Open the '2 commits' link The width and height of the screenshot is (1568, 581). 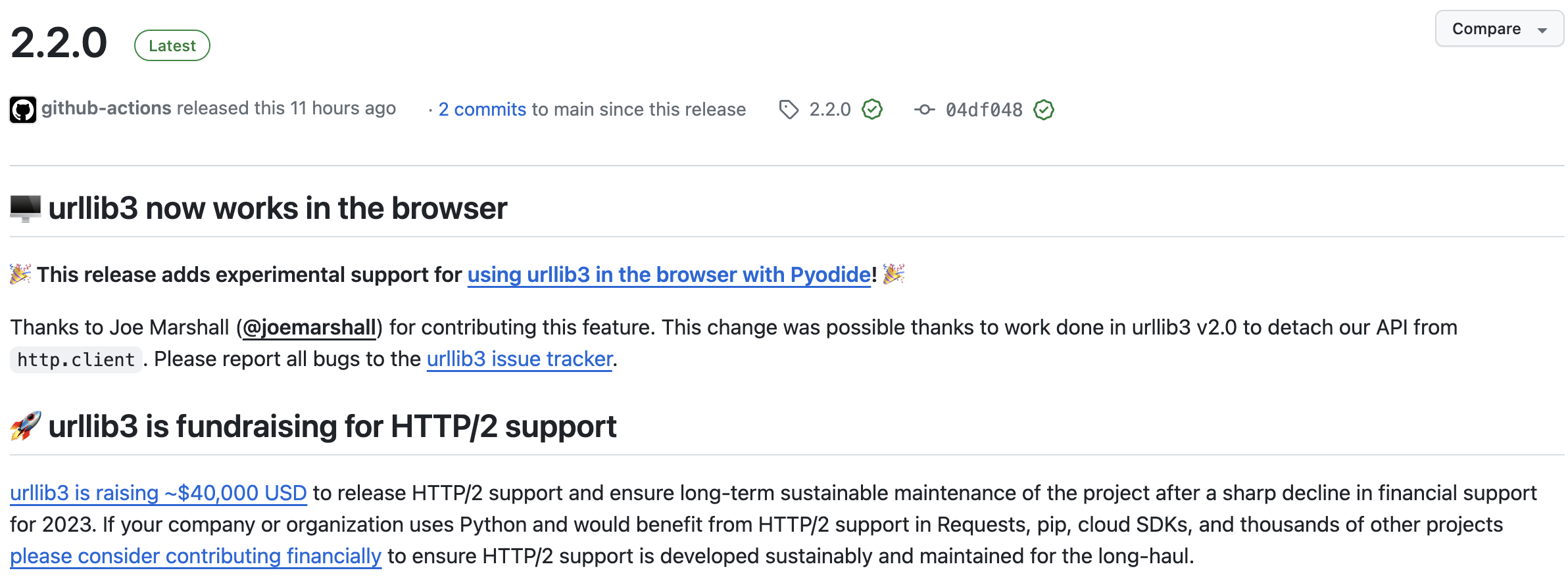point(482,109)
